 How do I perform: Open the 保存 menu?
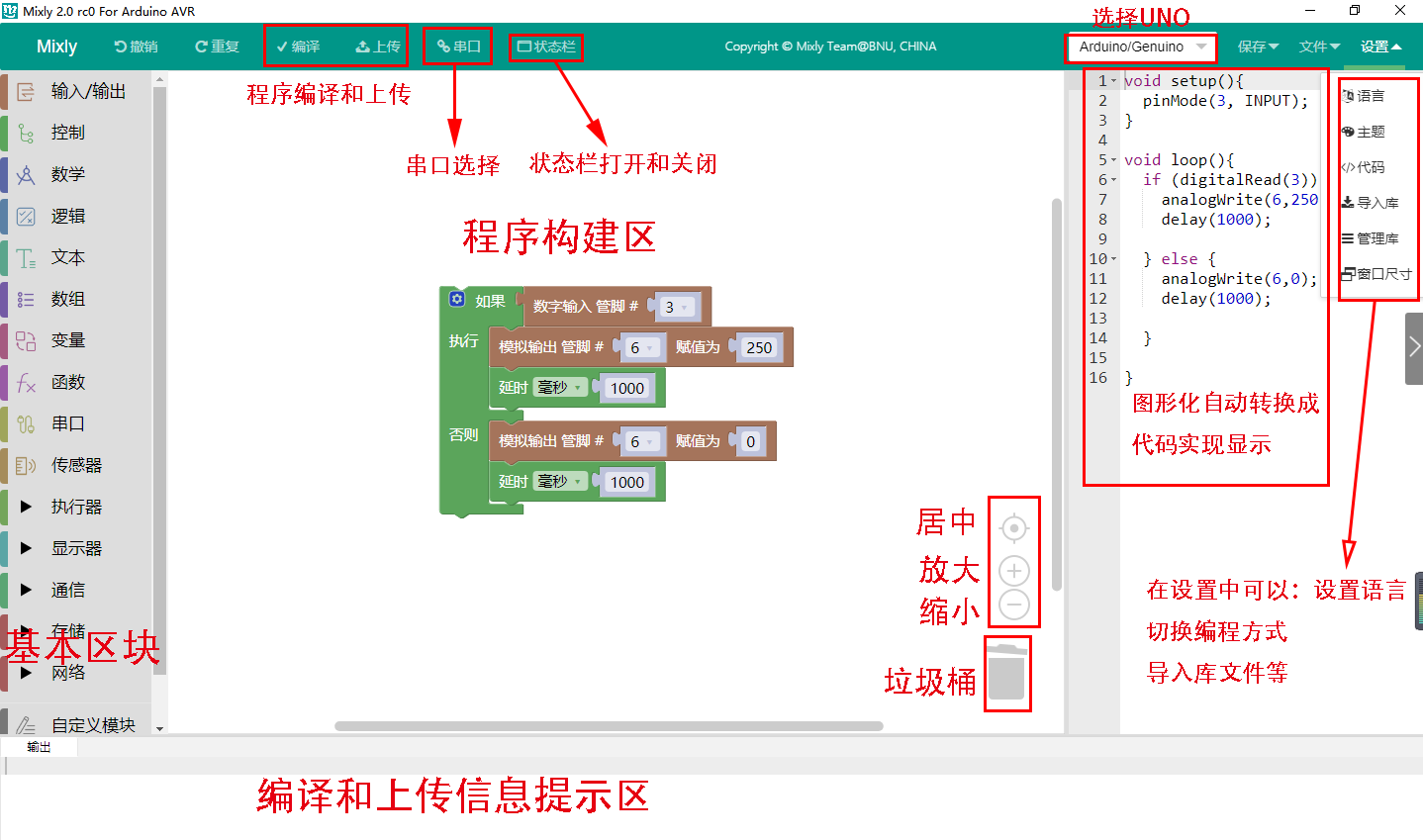click(x=1258, y=47)
